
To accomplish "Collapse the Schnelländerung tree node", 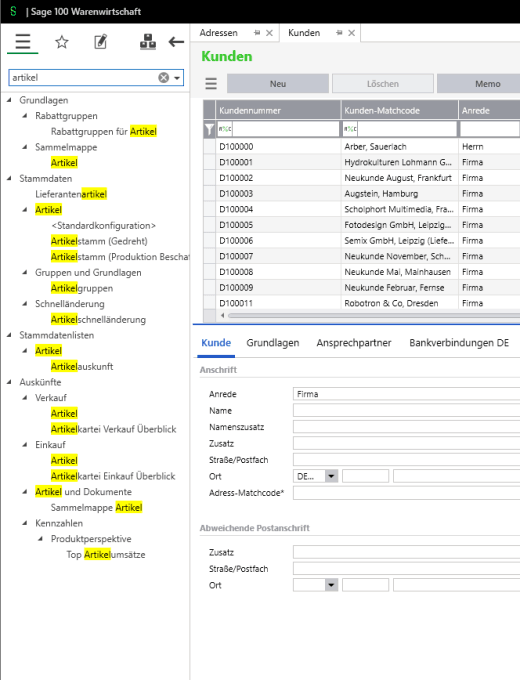I will coord(25,304).
